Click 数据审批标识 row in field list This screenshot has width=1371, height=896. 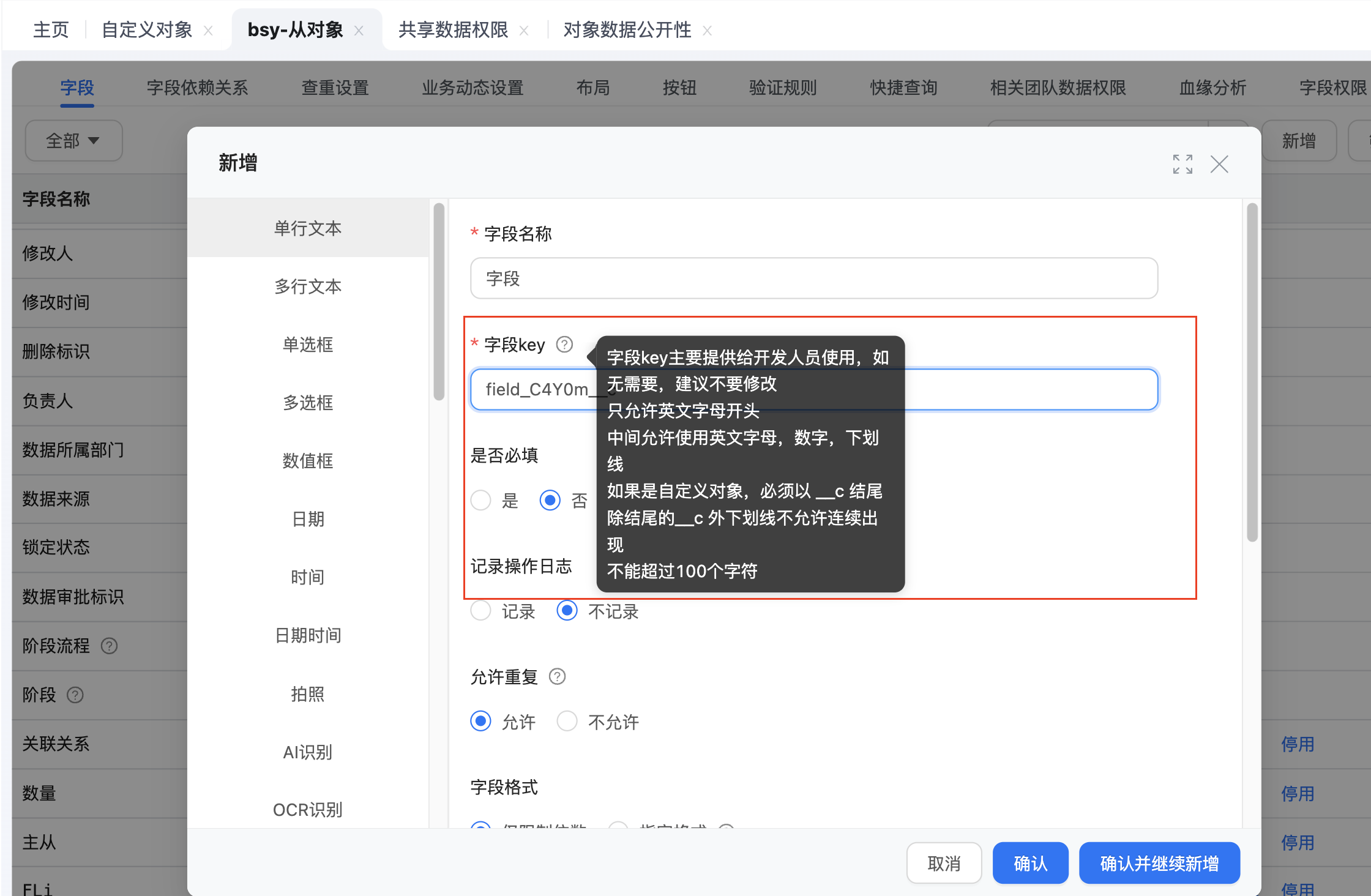click(100, 596)
